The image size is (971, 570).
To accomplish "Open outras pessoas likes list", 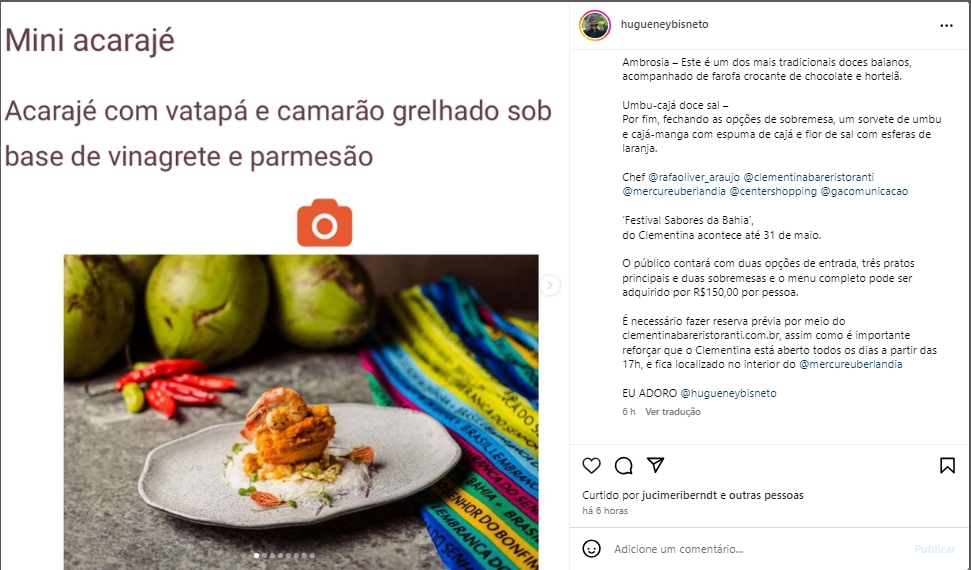I will click(766, 495).
